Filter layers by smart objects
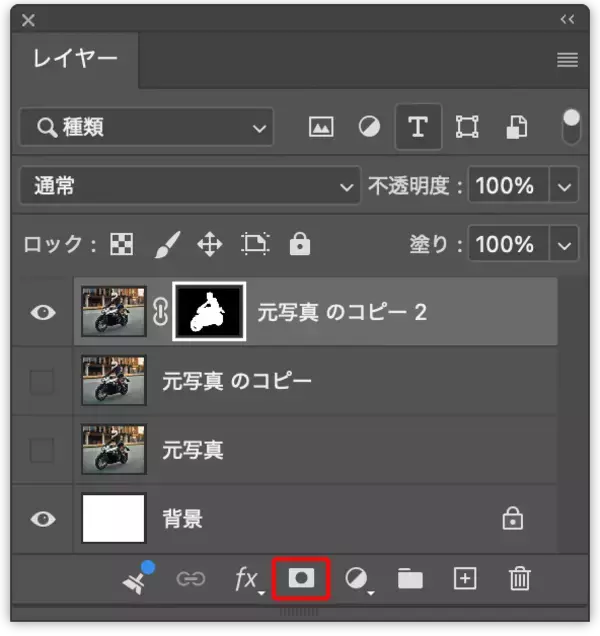The width and height of the screenshot is (600, 636). [517, 127]
